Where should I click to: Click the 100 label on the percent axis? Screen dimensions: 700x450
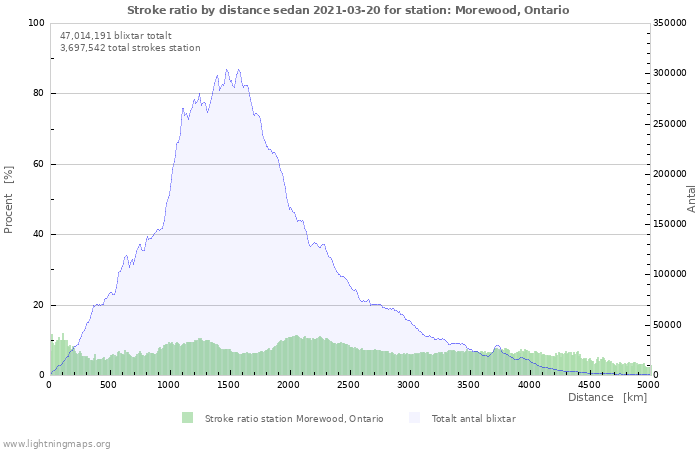(36, 23)
